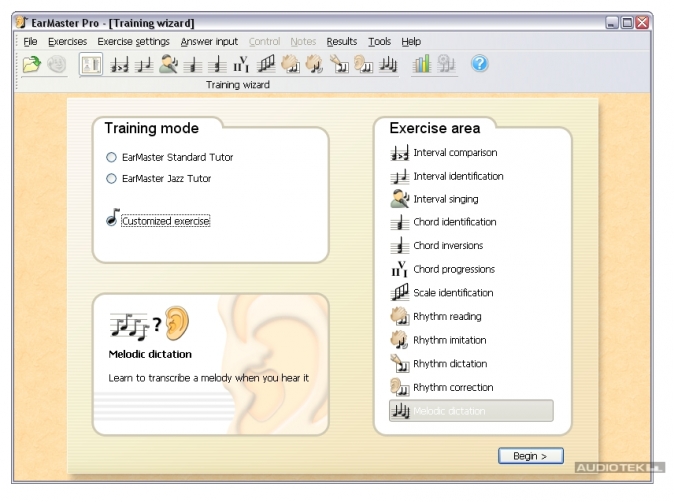Open the Help menu
This screenshot has height=502, width=674.
[x=411, y=42]
